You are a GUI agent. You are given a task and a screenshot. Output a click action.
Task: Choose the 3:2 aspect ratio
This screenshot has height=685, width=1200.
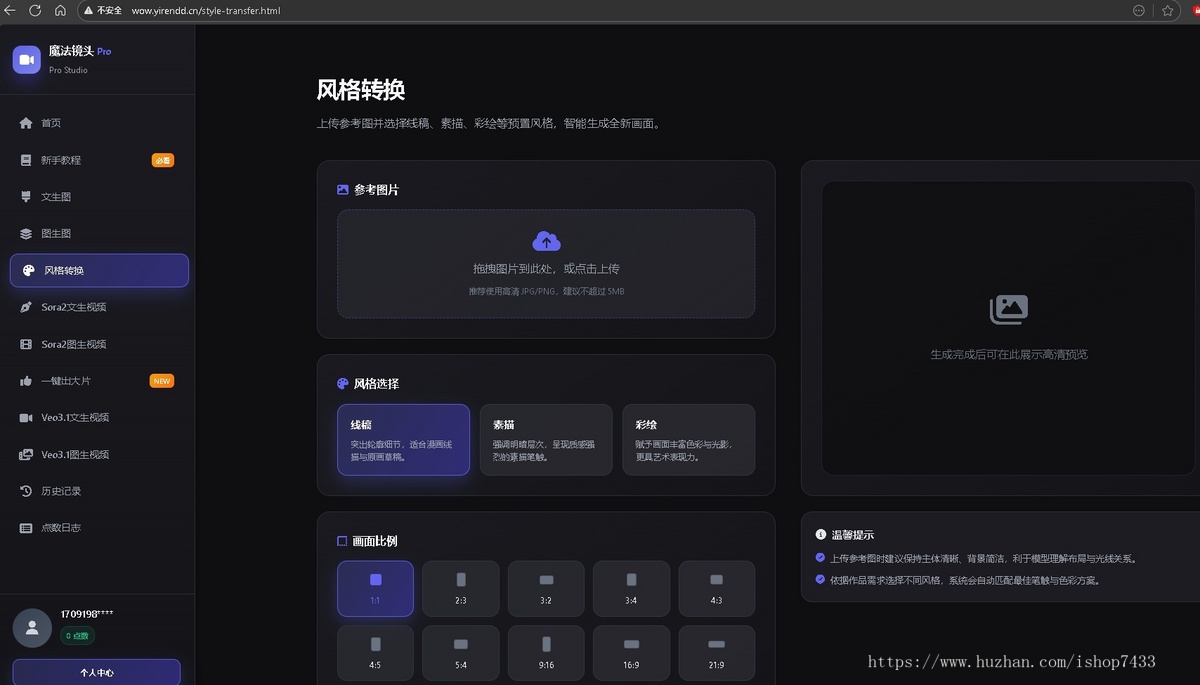pos(546,588)
